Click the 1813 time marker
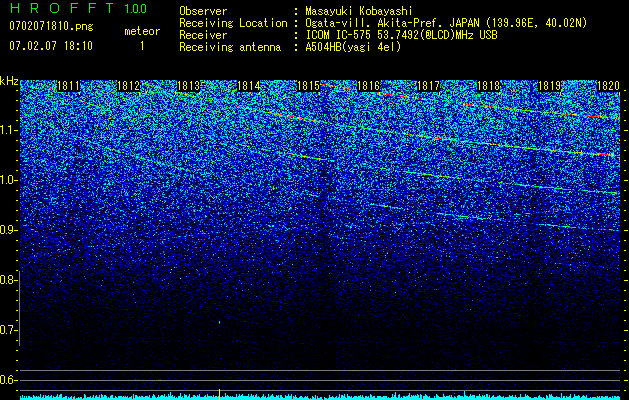This screenshot has width=629, height=400. pos(189,86)
